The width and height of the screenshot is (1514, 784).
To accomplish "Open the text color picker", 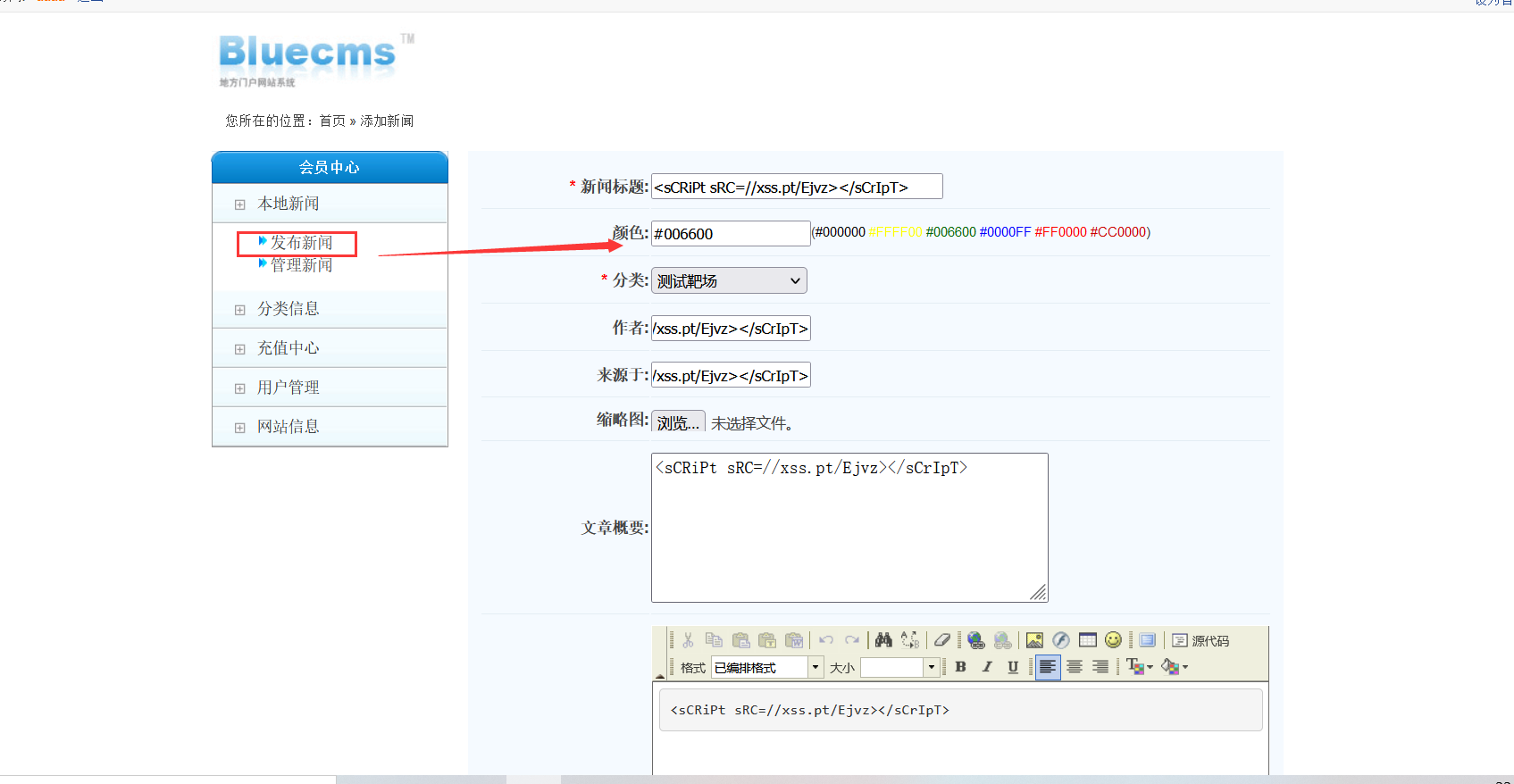I will (1140, 667).
